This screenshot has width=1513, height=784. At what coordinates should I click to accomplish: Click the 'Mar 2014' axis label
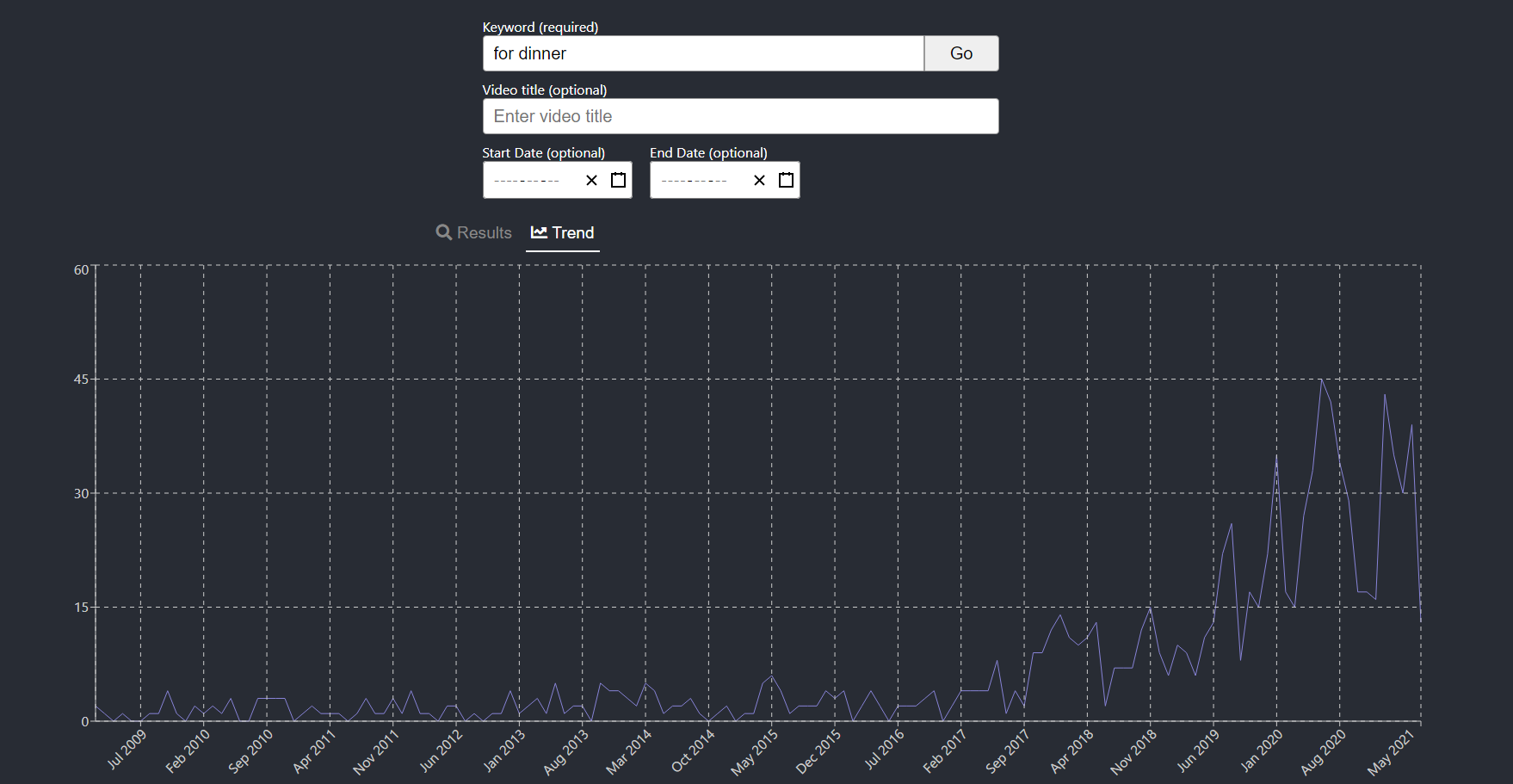pyautogui.click(x=628, y=752)
